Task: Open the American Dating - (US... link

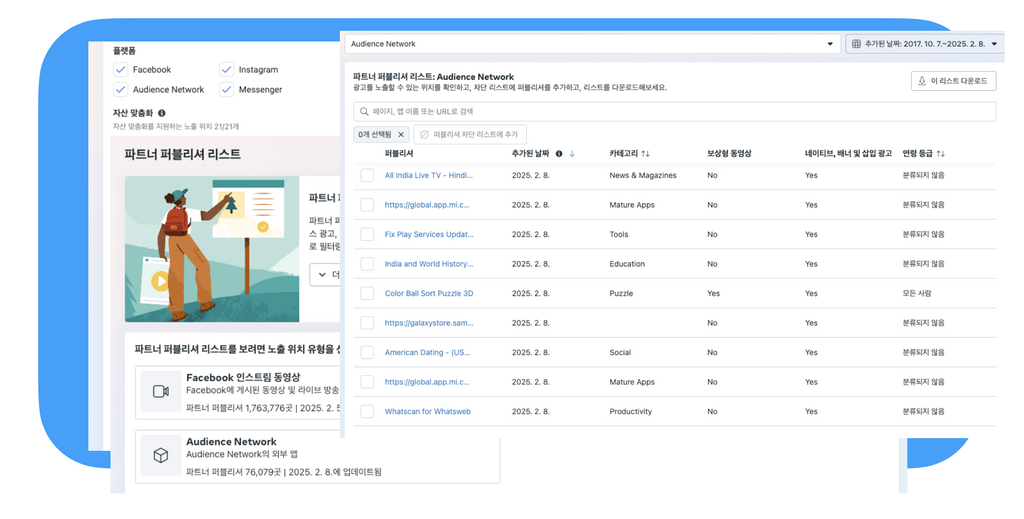Action: (x=428, y=353)
